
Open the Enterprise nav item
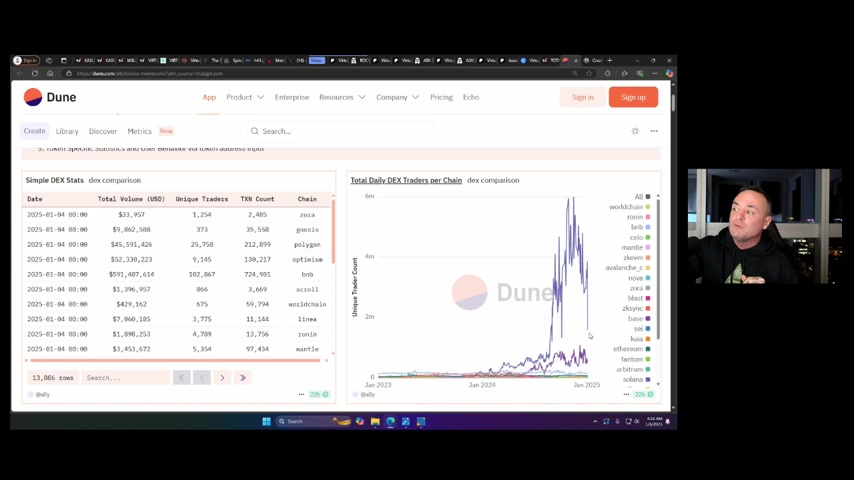point(291,97)
